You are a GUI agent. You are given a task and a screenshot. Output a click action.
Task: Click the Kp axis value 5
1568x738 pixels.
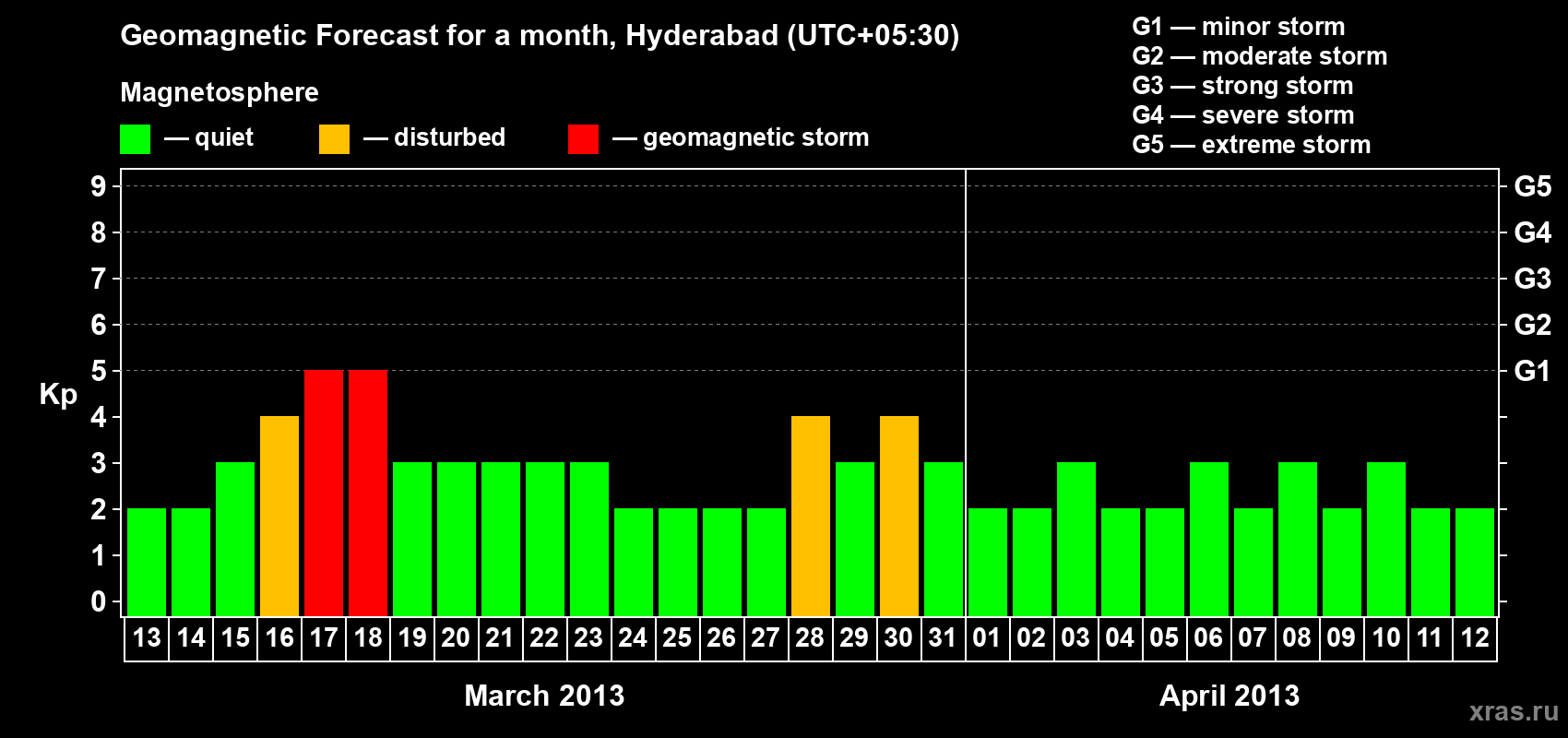[99, 371]
